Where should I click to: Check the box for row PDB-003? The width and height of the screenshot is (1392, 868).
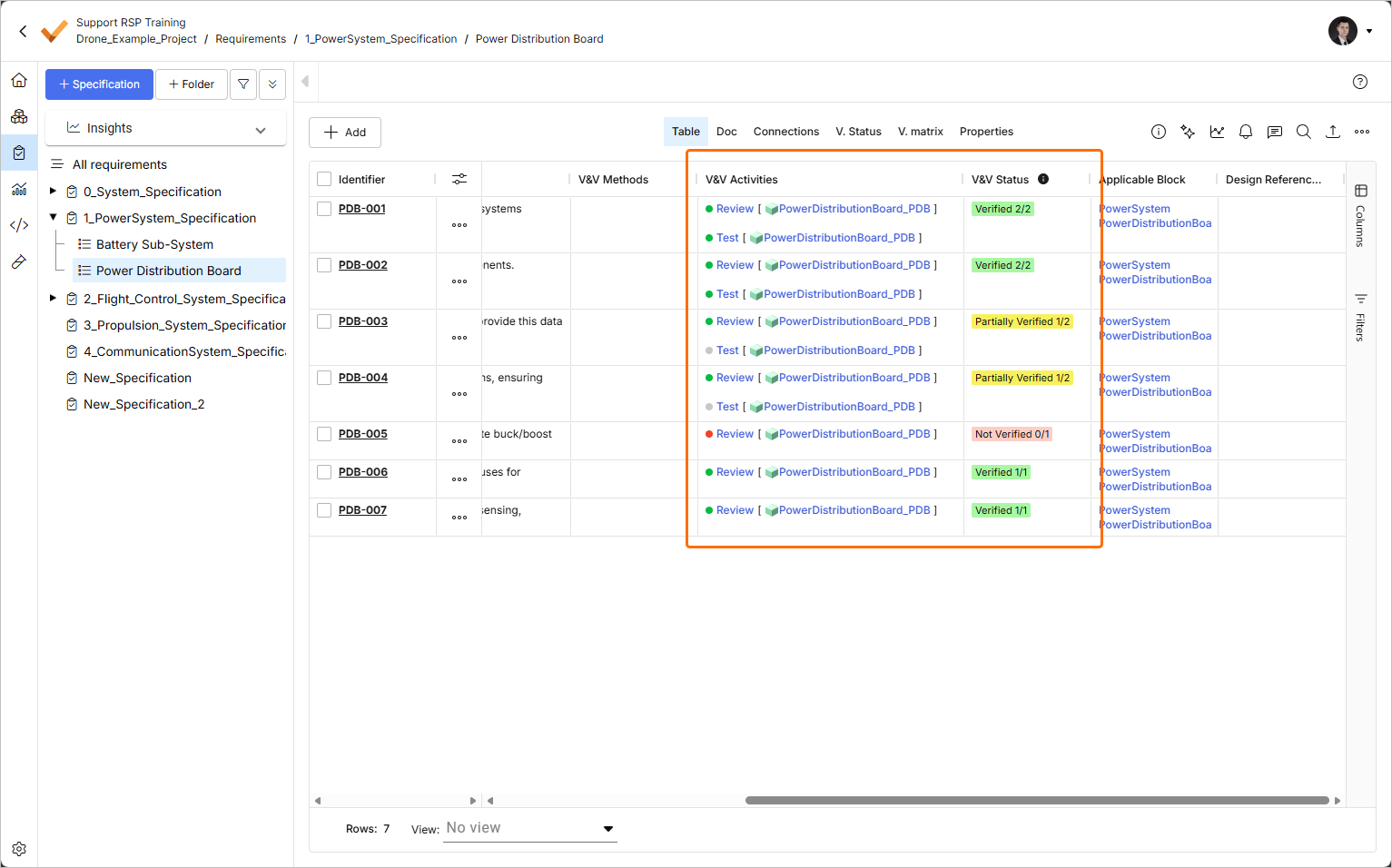click(x=324, y=321)
